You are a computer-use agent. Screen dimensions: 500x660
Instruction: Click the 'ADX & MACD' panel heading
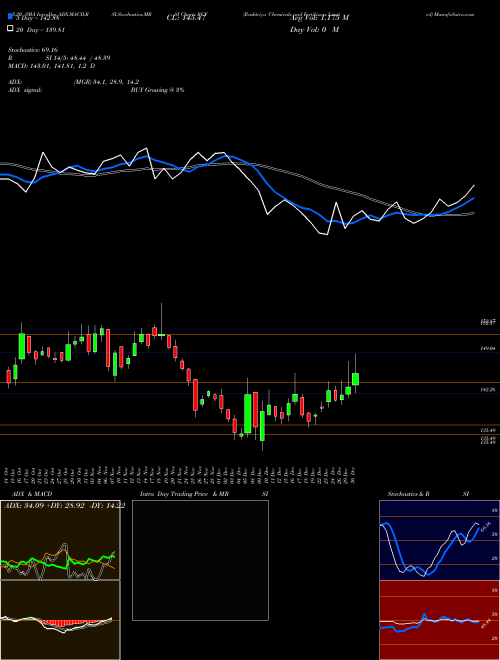(32, 494)
